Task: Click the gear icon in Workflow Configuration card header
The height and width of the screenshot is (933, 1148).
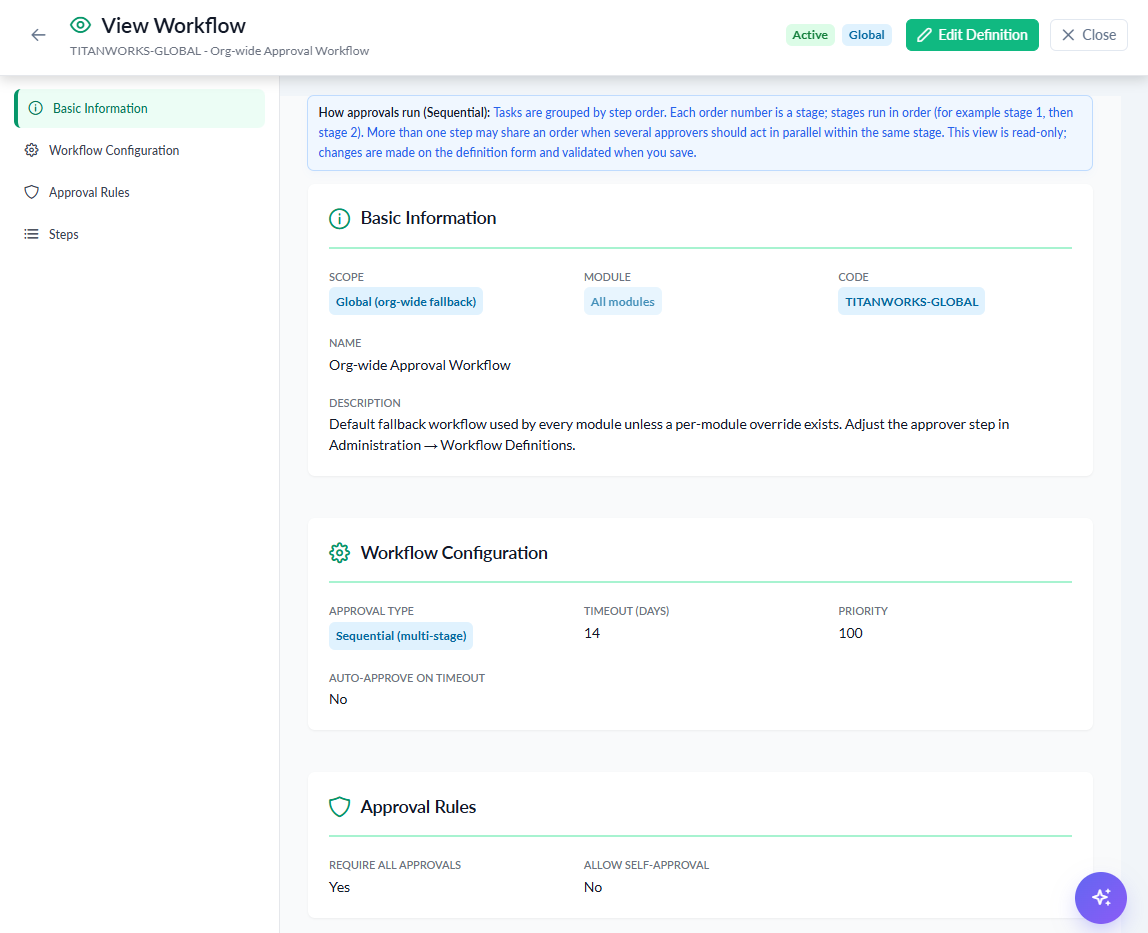Action: (x=340, y=553)
